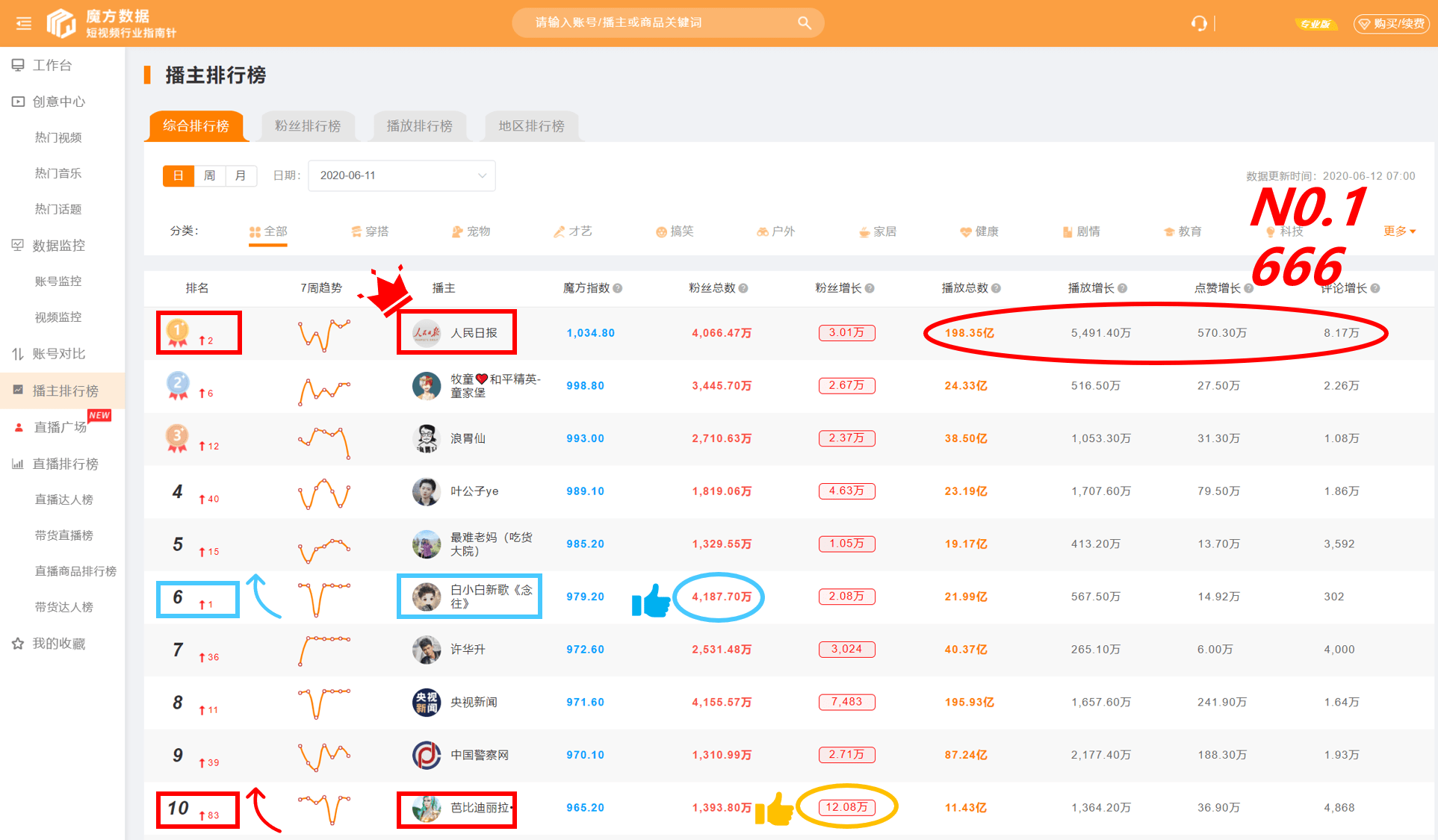This screenshot has width=1438, height=840.
Task: Open 叶公子ye profile name
Action: tap(474, 491)
